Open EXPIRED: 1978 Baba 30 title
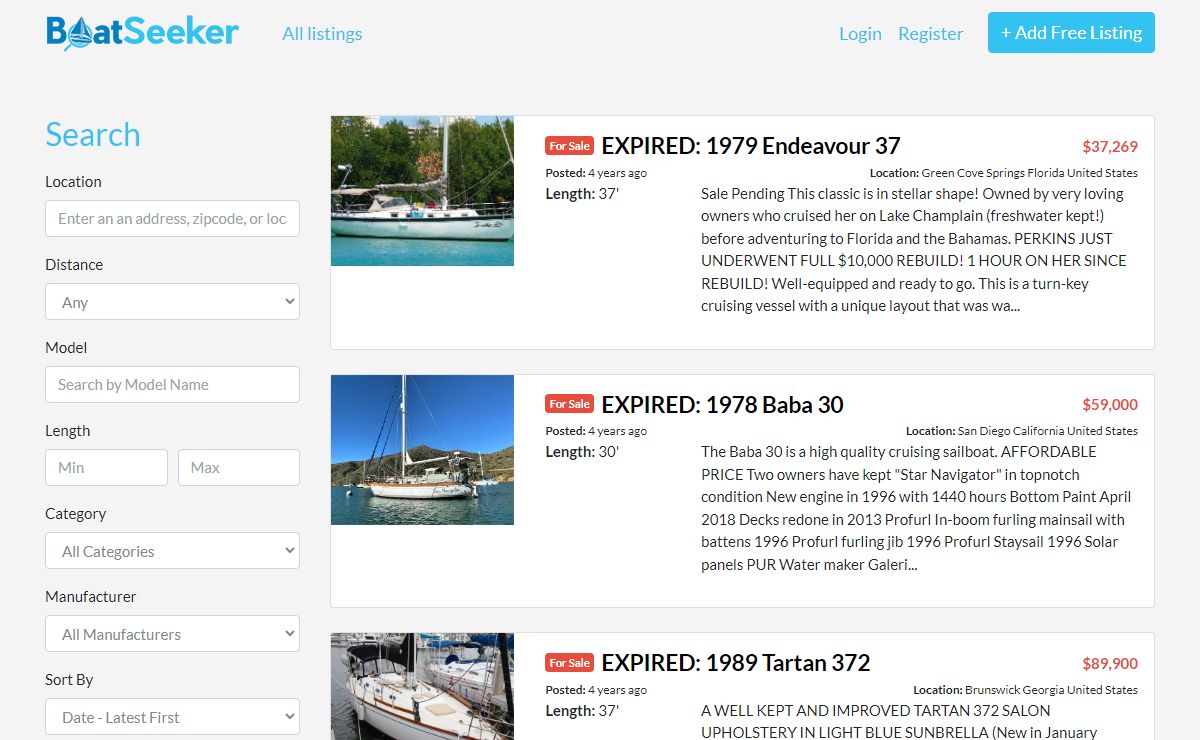The image size is (1200, 740). (x=722, y=405)
